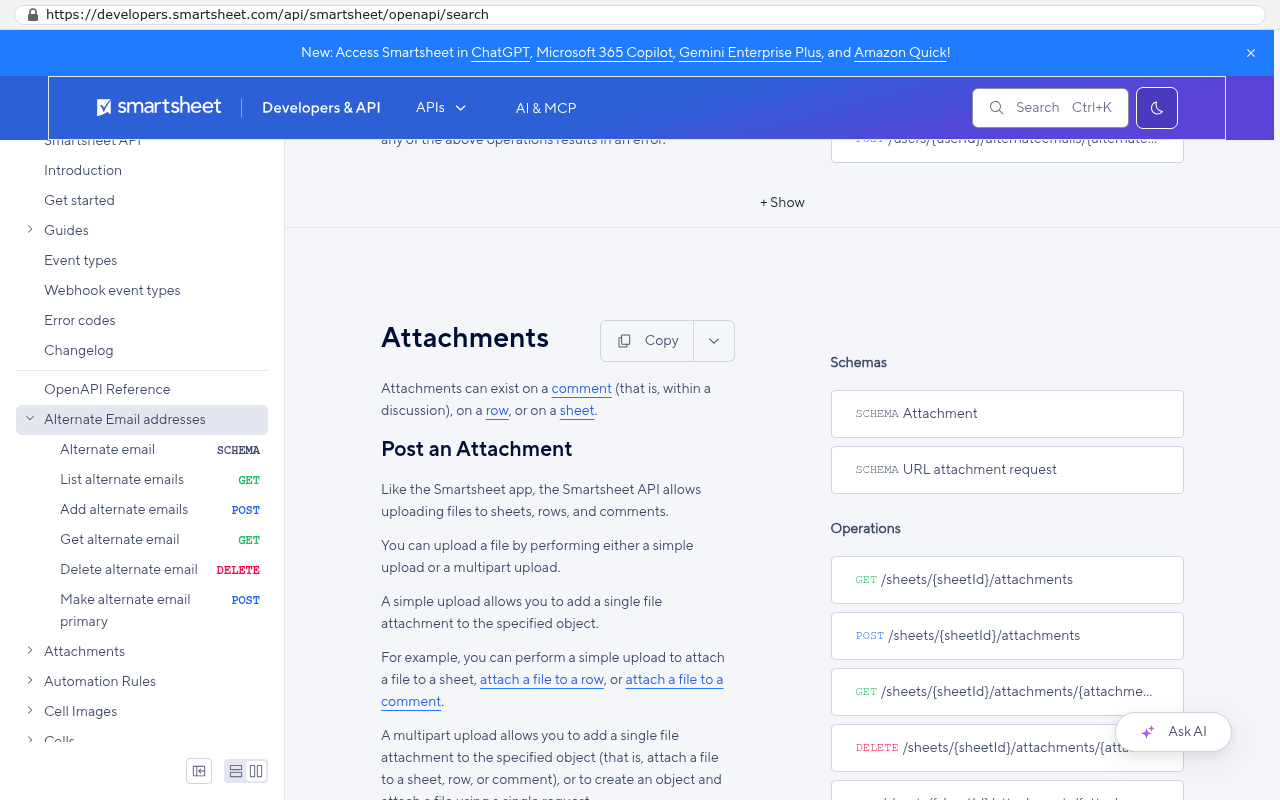Open the Ask AI assistant button
Viewport: 1280px width, 800px height.
click(1173, 732)
